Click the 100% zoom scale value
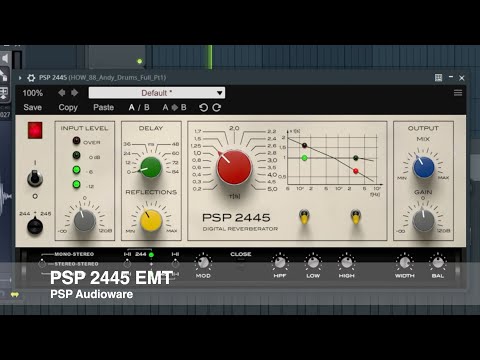480x360 pixels. [33, 93]
